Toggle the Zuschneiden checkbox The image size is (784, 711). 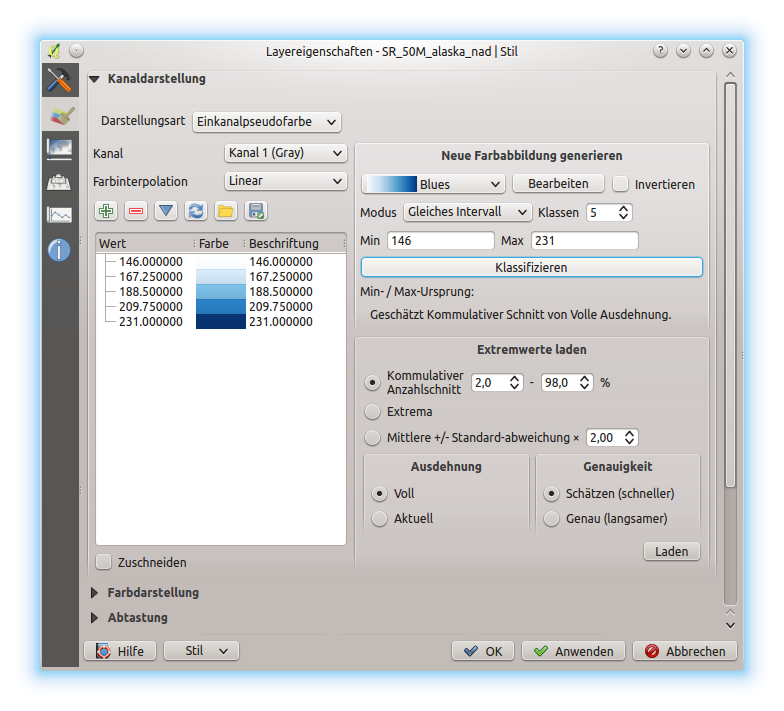pos(104,562)
